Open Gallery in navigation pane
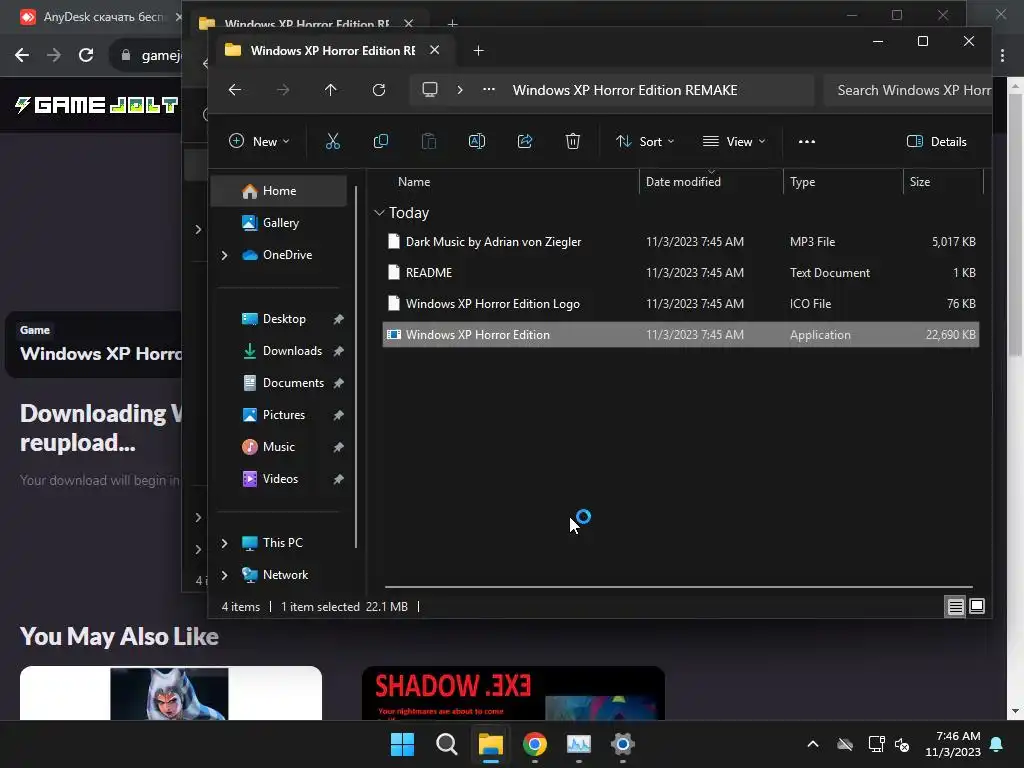Screen dimensions: 1024x768 tap(281, 223)
